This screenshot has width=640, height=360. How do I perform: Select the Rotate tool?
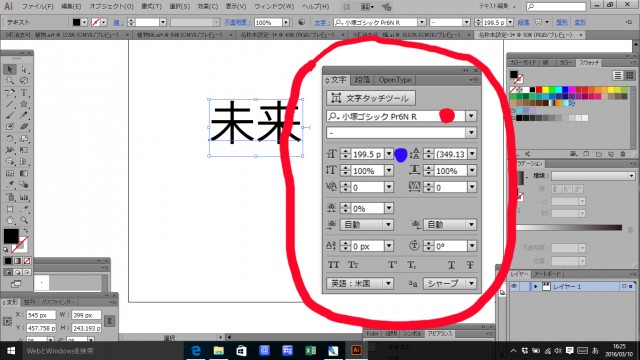tap(10, 139)
